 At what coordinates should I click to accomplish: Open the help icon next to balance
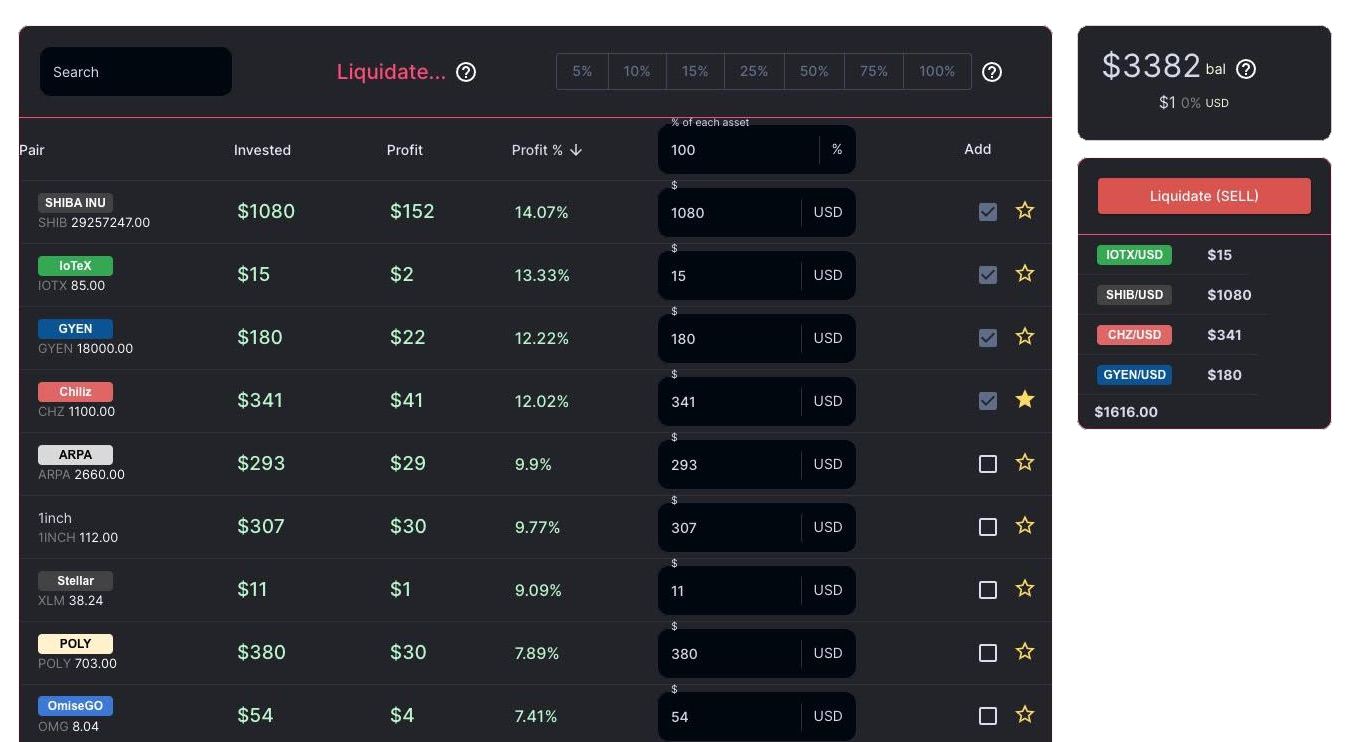pyautogui.click(x=1246, y=69)
